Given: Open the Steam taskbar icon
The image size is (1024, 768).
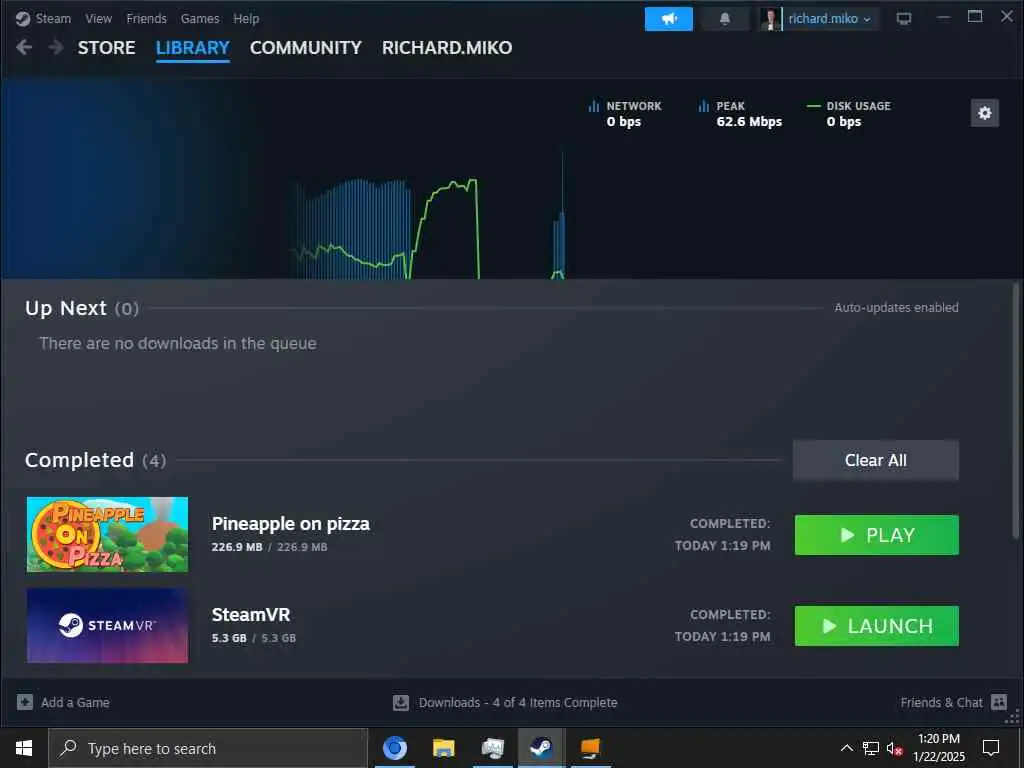Looking at the screenshot, I should tap(541, 748).
